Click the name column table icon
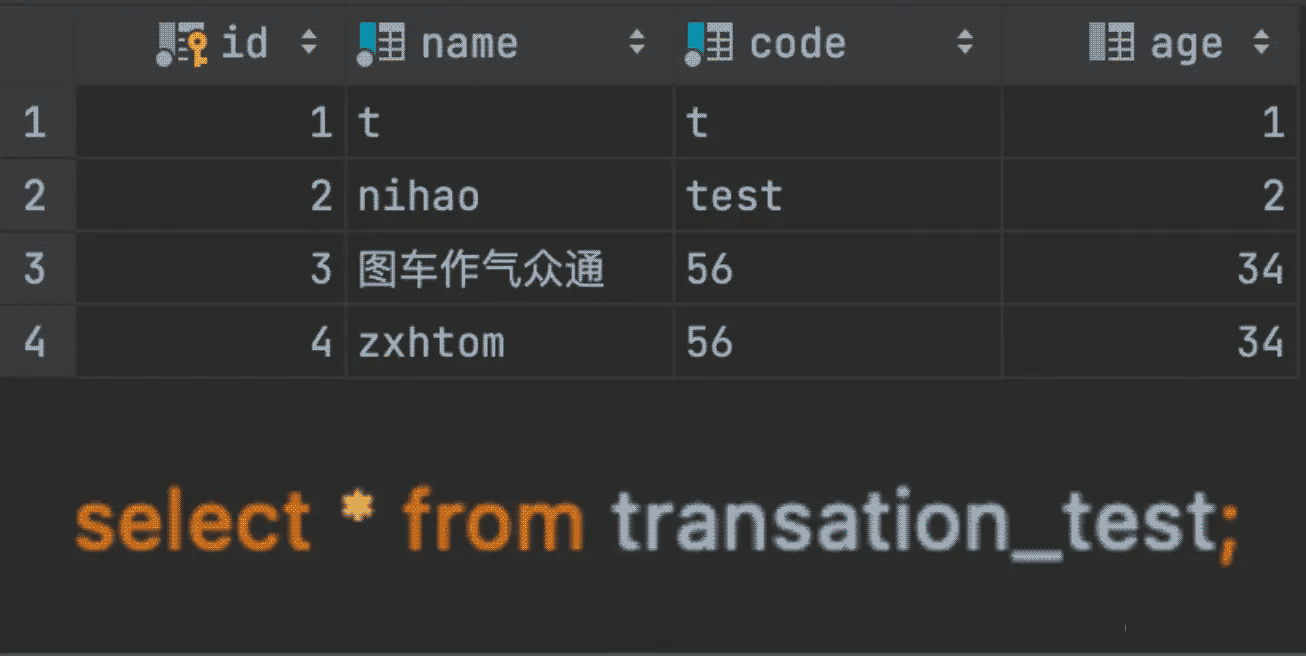1306x656 pixels. (381, 44)
